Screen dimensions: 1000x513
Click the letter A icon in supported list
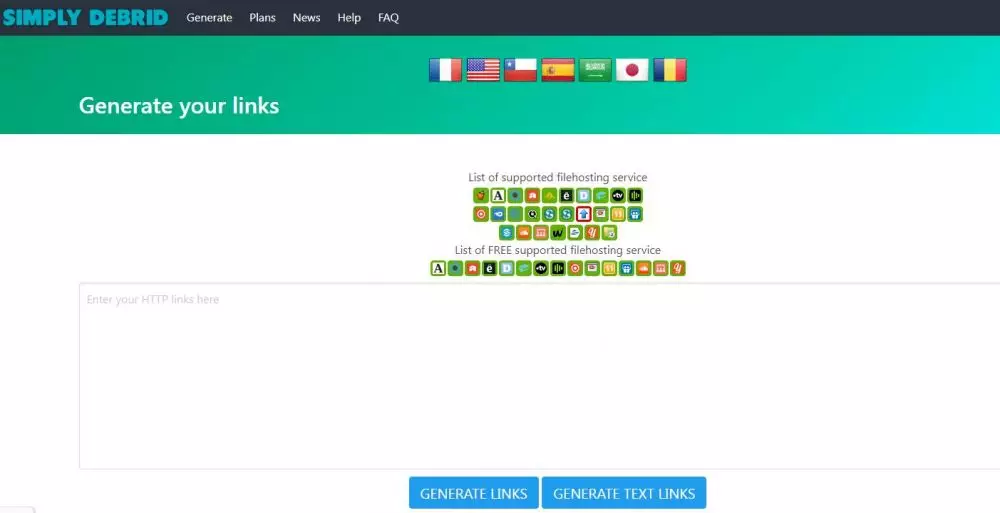click(x=498, y=195)
